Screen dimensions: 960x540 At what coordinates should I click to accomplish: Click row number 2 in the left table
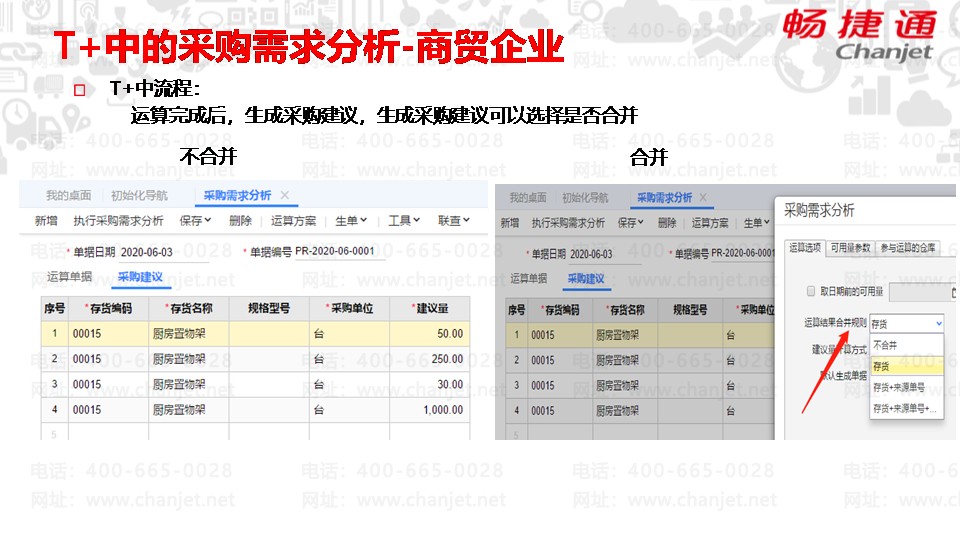(54, 359)
